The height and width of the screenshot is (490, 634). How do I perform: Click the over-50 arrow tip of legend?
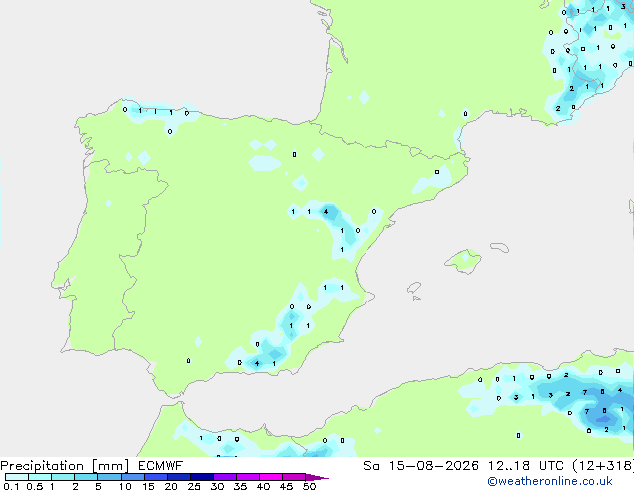pyautogui.click(x=317, y=477)
